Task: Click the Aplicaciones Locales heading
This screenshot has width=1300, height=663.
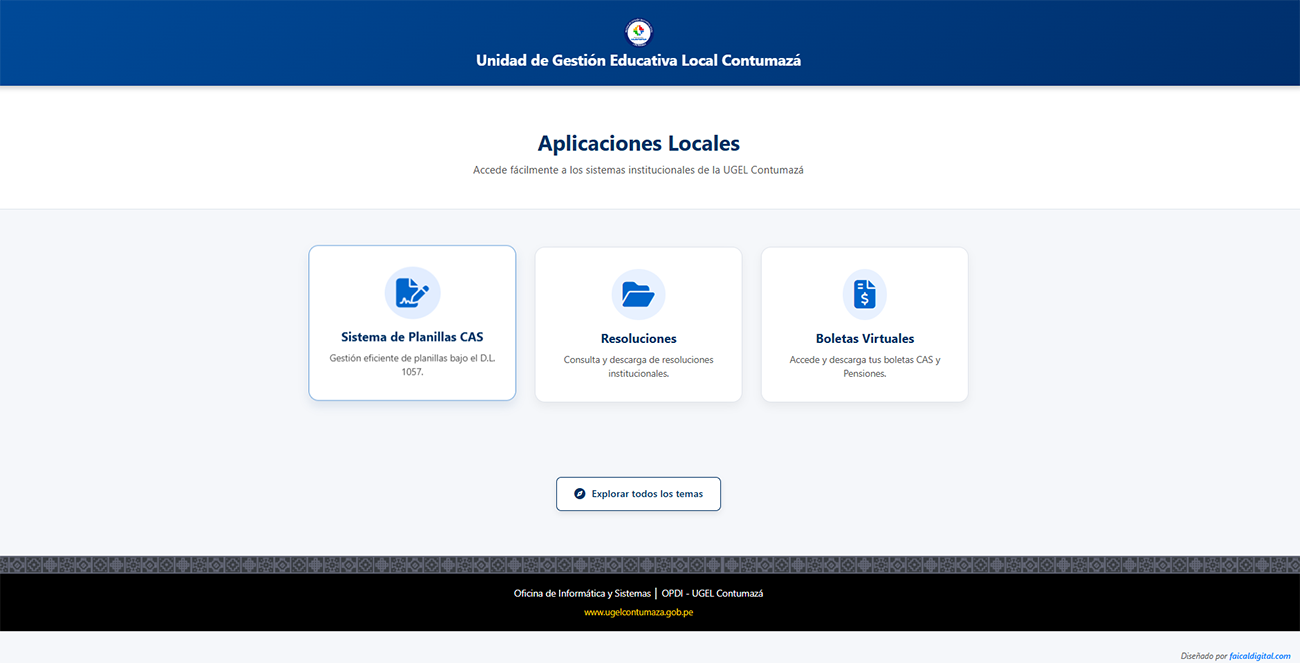Action: pos(638,143)
